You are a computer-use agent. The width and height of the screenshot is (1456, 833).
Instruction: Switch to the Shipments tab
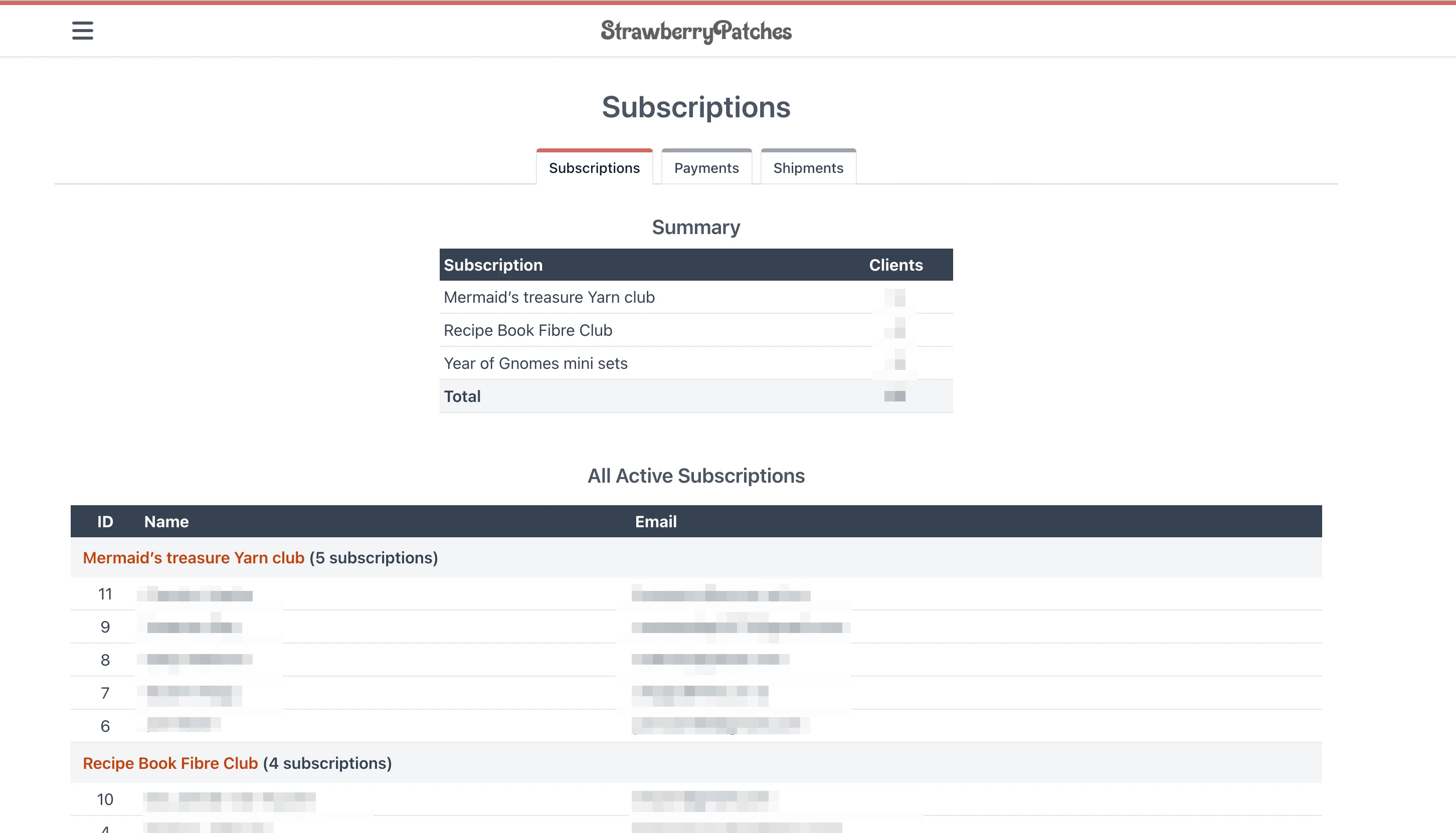(808, 167)
